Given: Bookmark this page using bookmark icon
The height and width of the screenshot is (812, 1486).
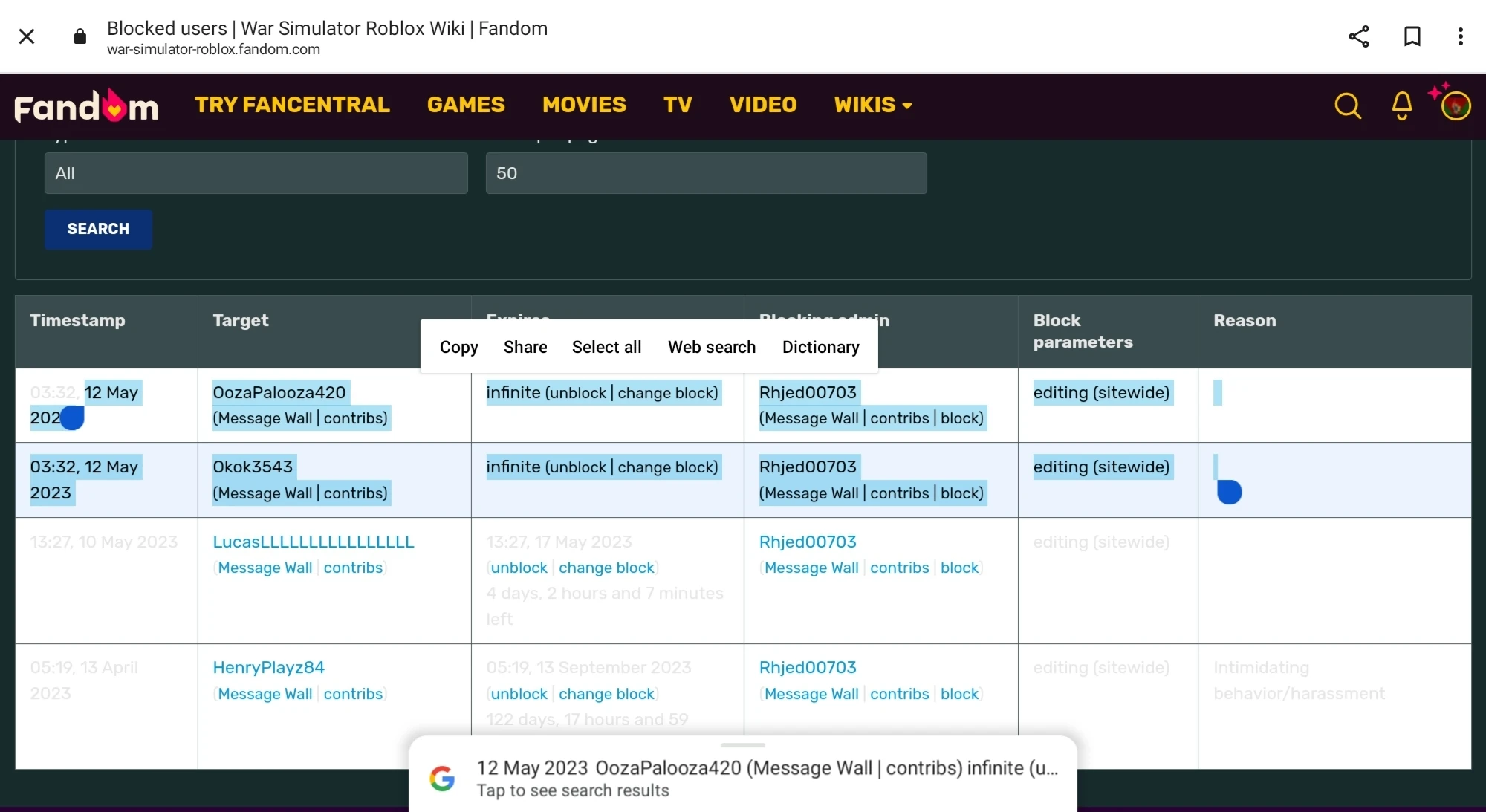Looking at the screenshot, I should pyautogui.click(x=1412, y=36).
